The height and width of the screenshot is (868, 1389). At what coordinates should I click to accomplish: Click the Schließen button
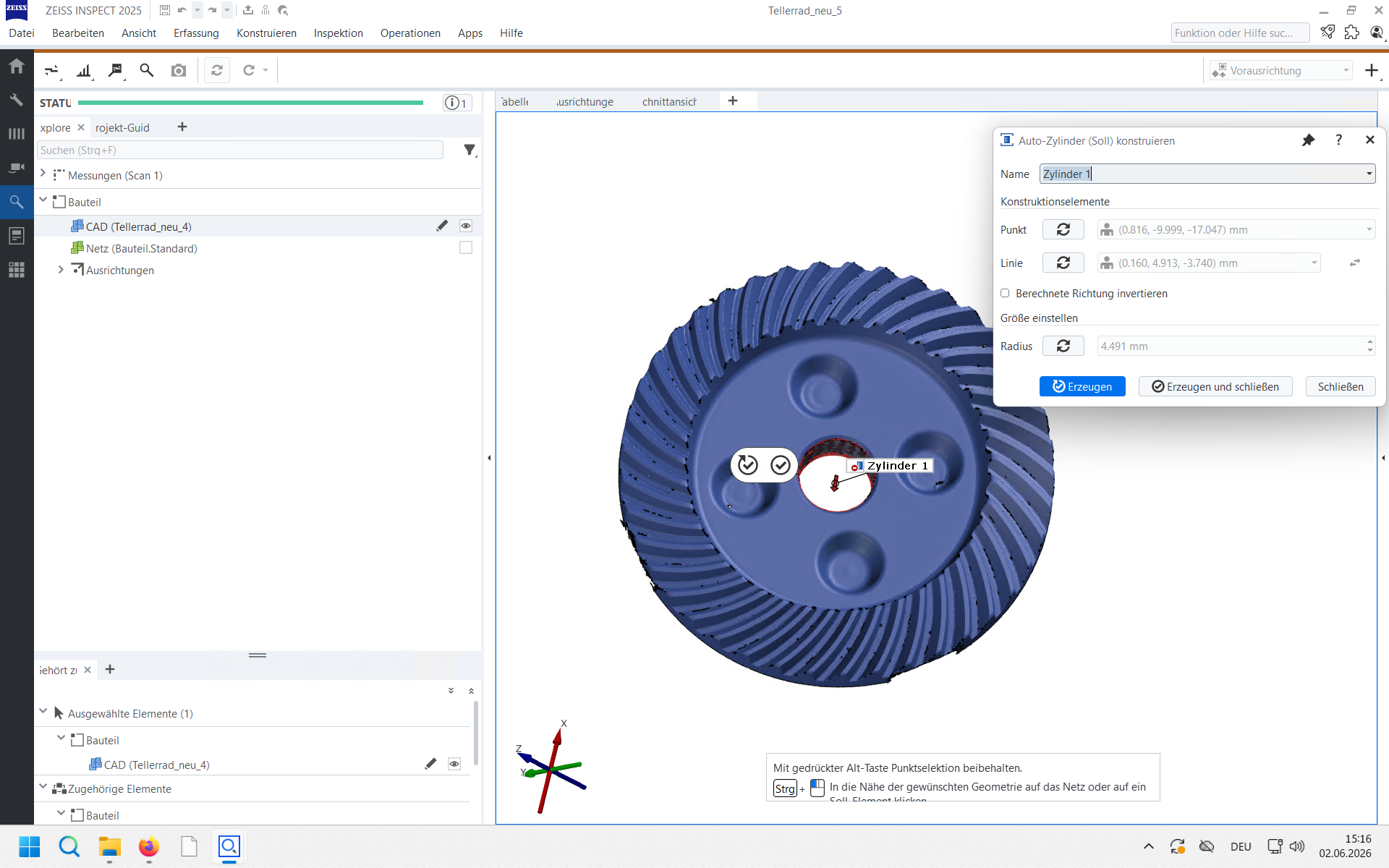click(1341, 387)
